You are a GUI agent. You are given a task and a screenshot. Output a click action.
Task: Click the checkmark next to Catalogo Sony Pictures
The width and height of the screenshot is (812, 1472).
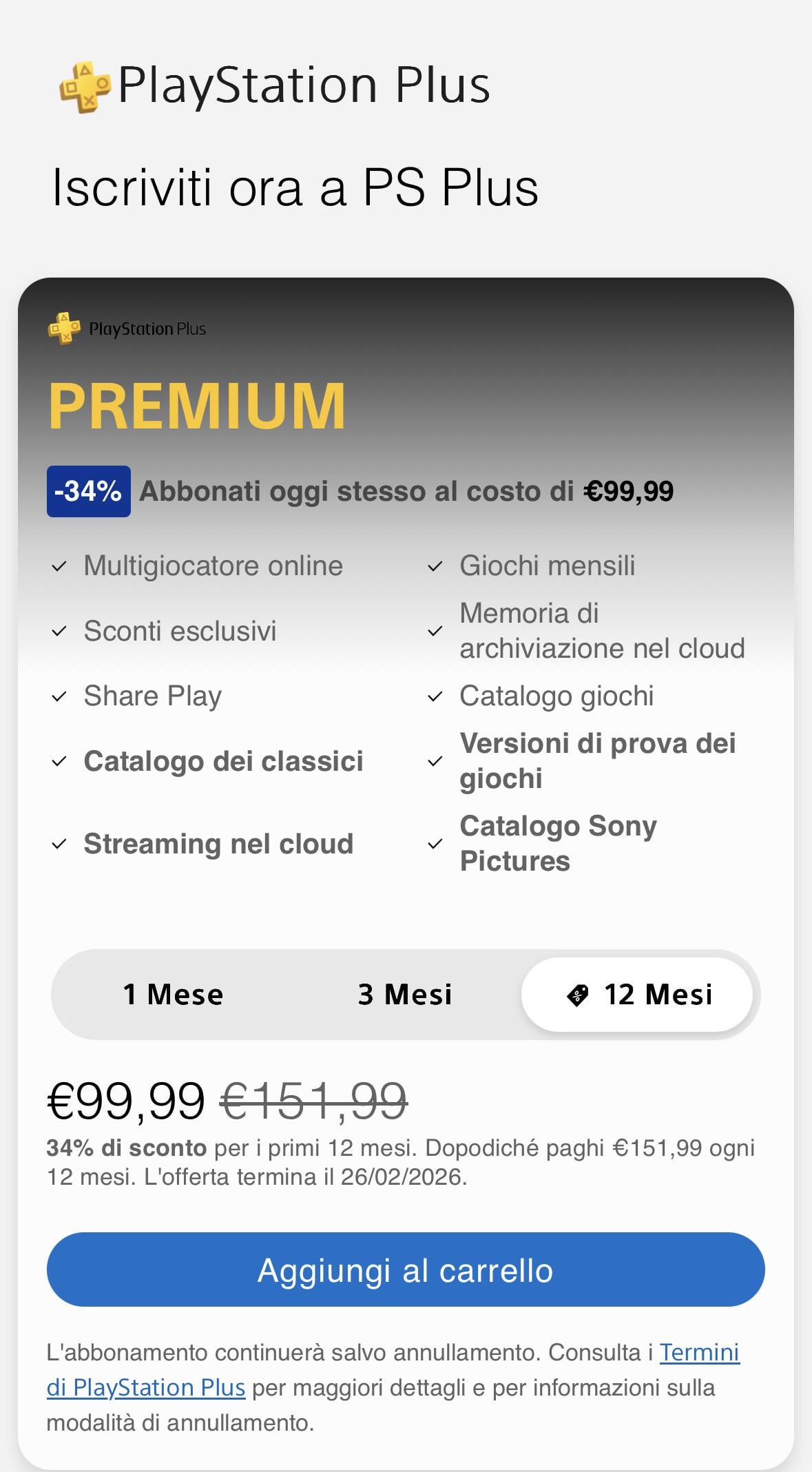click(x=435, y=844)
